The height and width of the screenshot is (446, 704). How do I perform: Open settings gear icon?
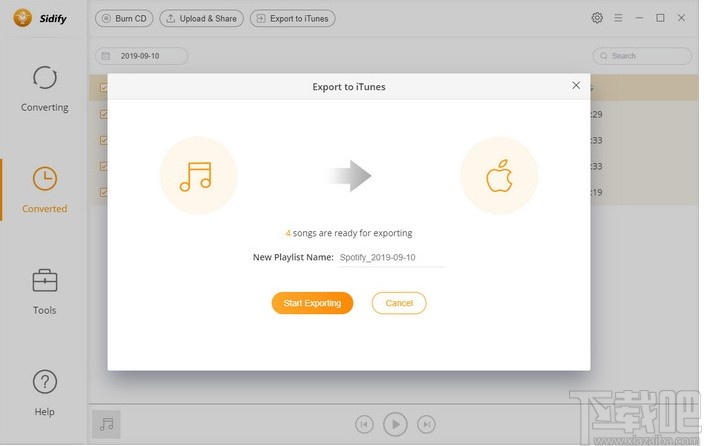(597, 18)
